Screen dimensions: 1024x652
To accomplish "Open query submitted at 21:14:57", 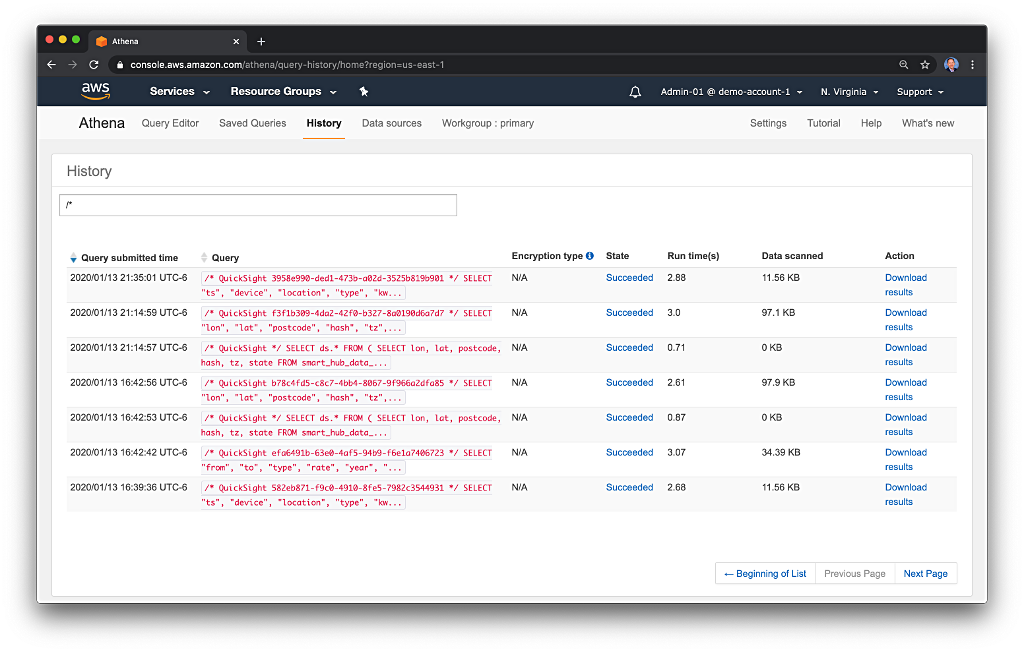I will point(351,355).
